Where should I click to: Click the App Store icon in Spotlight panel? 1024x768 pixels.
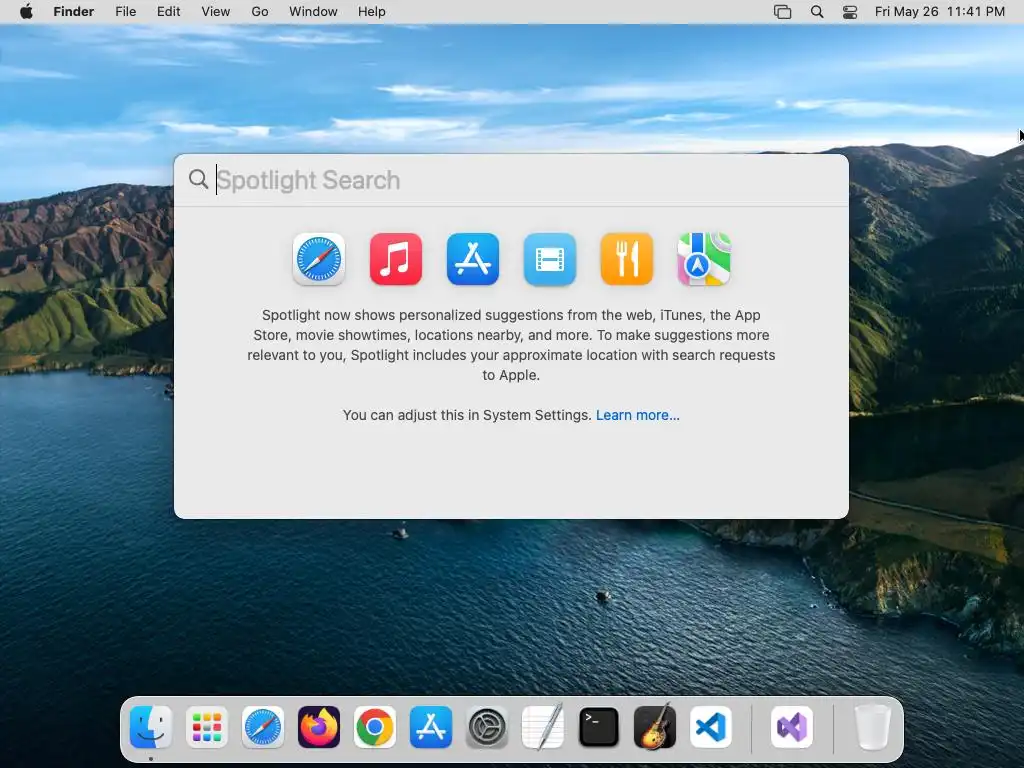point(473,259)
